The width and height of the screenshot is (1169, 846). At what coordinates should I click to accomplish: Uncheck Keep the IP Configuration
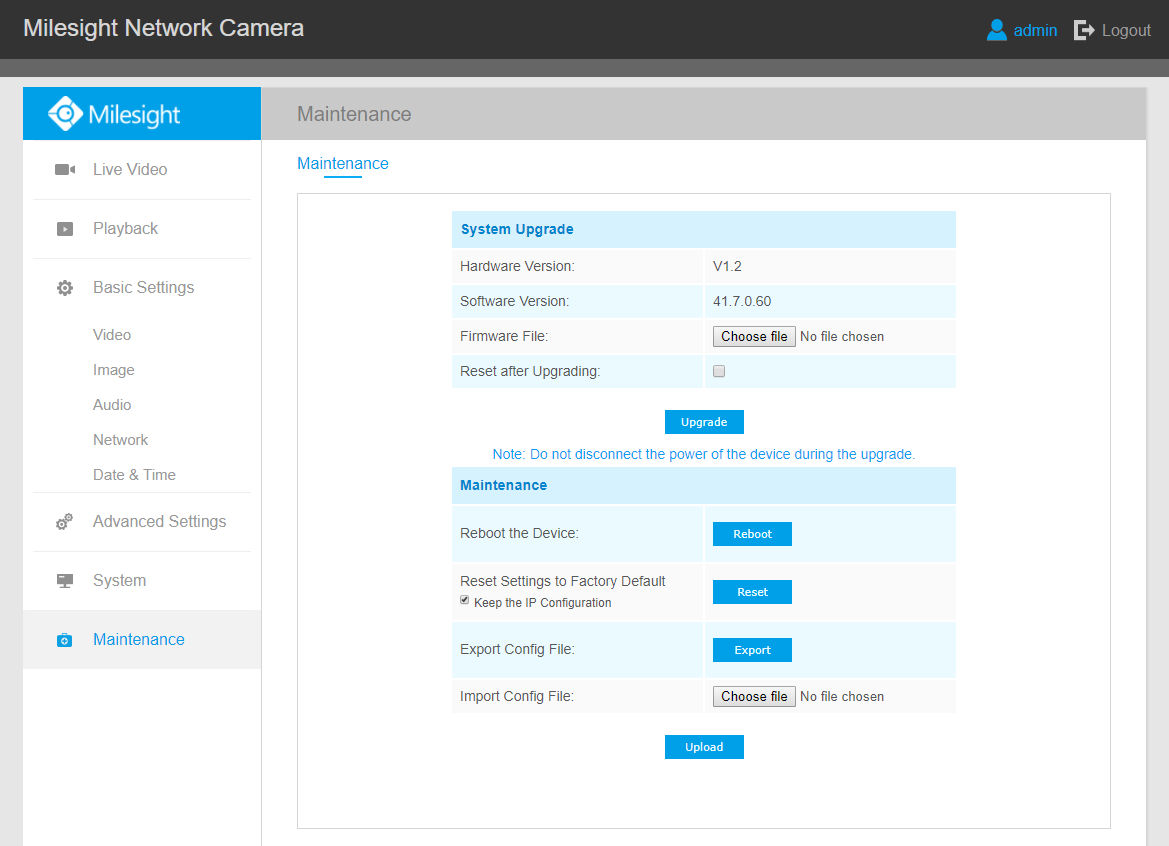click(465, 601)
